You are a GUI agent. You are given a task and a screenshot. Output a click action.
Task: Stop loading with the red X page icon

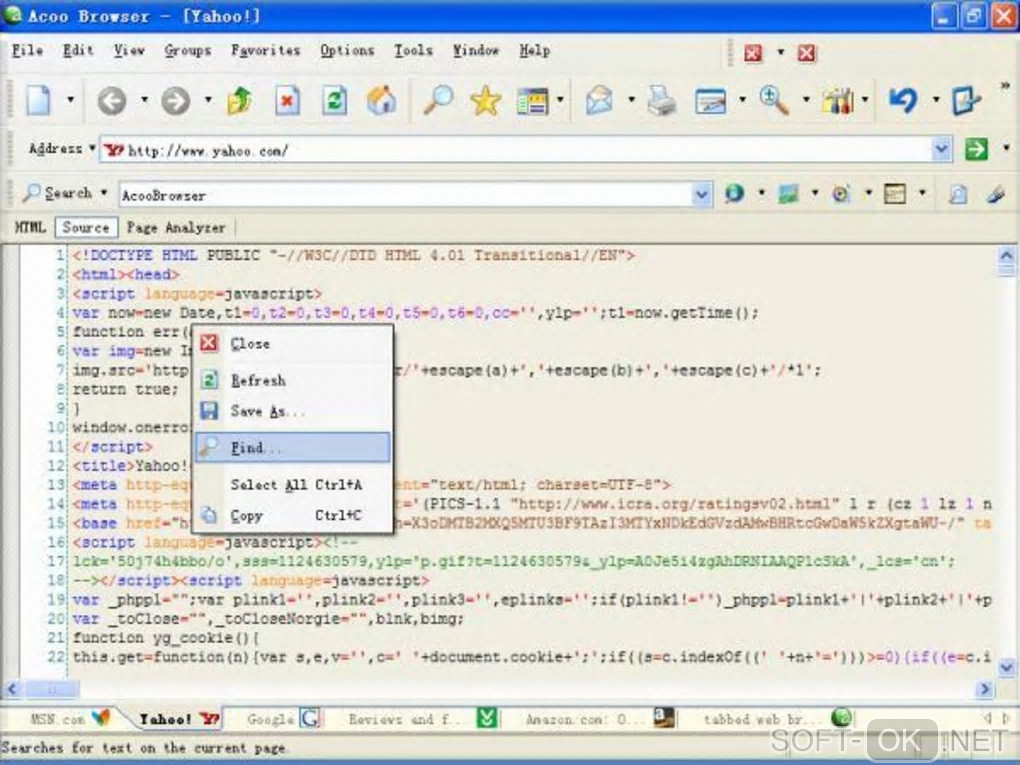[288, 101]
